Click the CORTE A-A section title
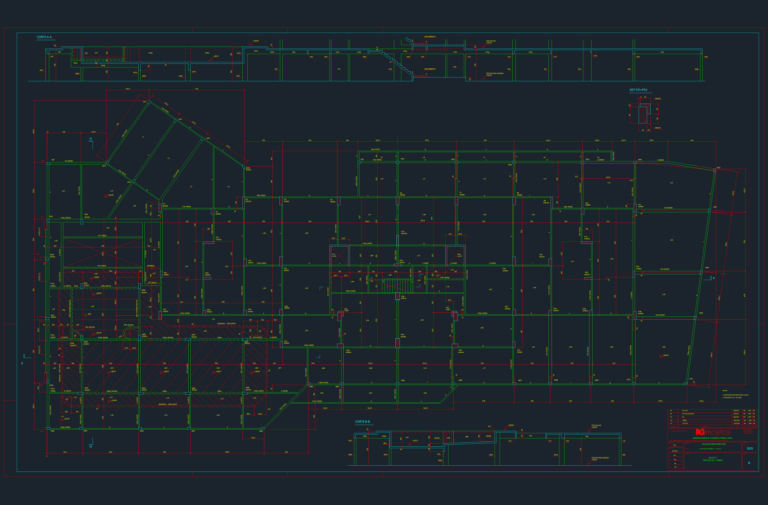The image size is (768, 505). tap(44, 37)
